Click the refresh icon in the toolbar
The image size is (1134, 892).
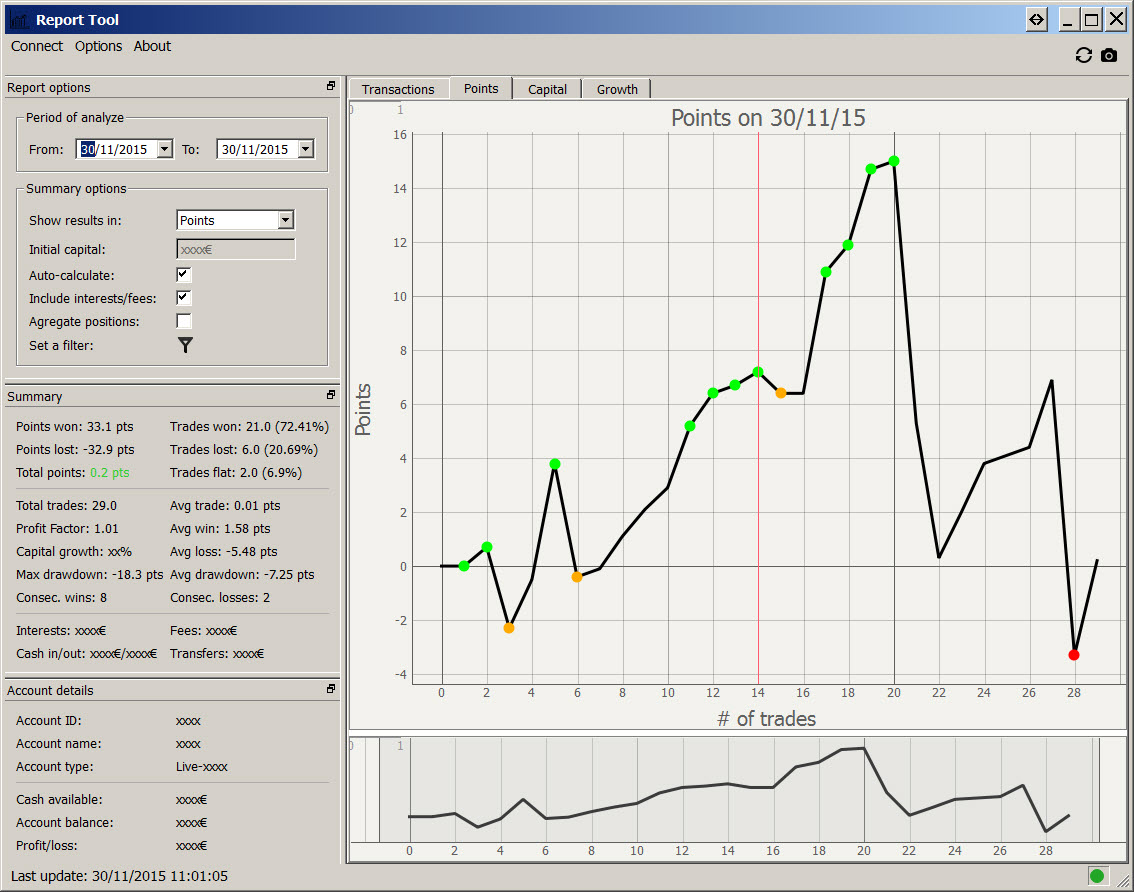coord(1083,56)
